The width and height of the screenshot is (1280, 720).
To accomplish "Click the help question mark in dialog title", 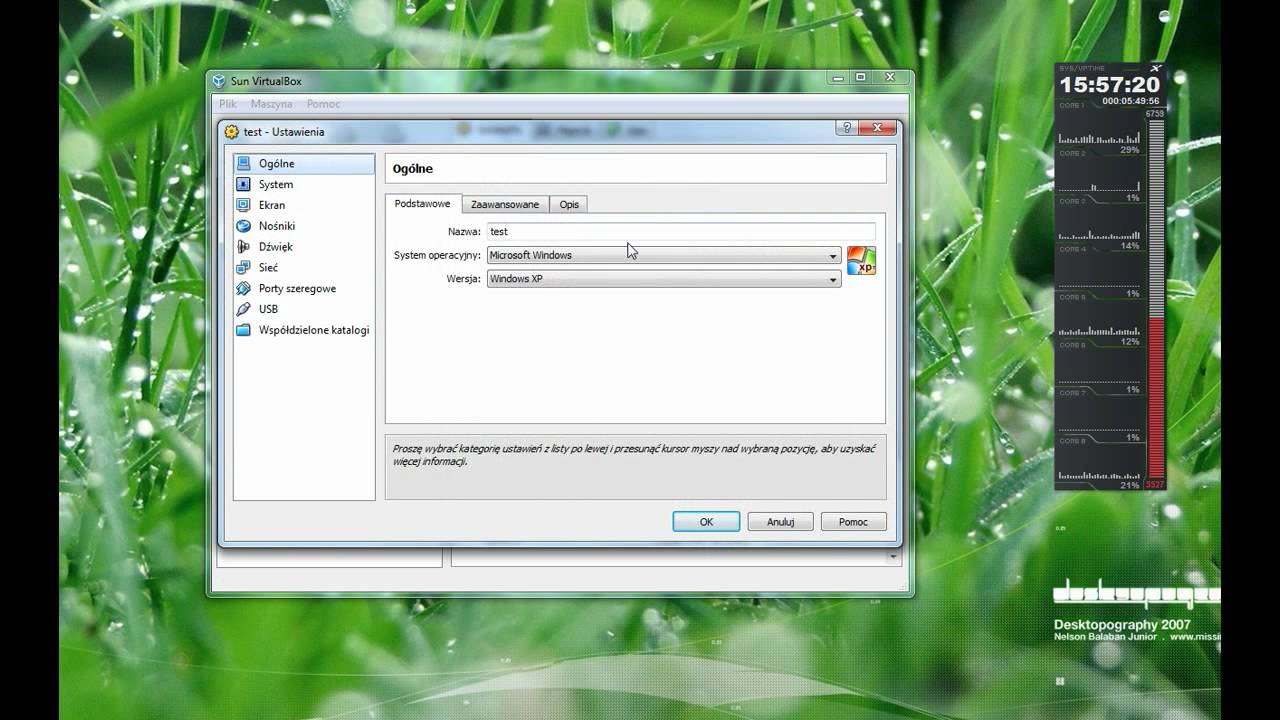I will point(847,128).
